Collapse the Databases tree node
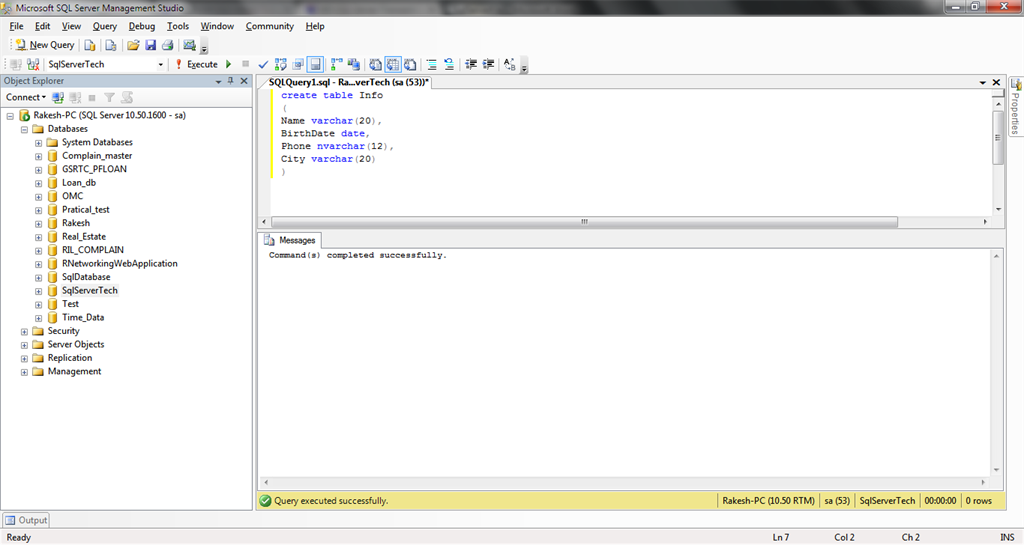1024x545 pixels. click(24, 129)
